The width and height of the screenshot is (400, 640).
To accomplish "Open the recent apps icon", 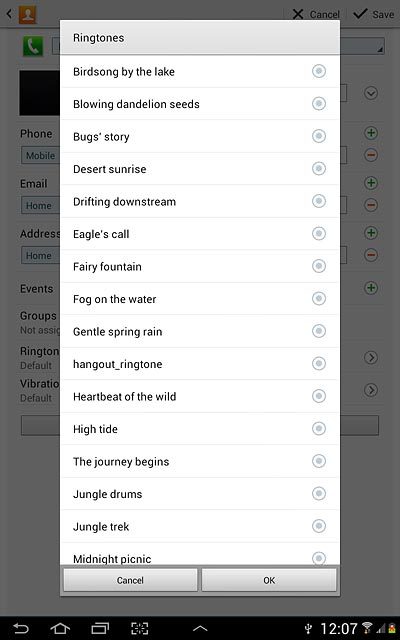I will click(100, 628).
